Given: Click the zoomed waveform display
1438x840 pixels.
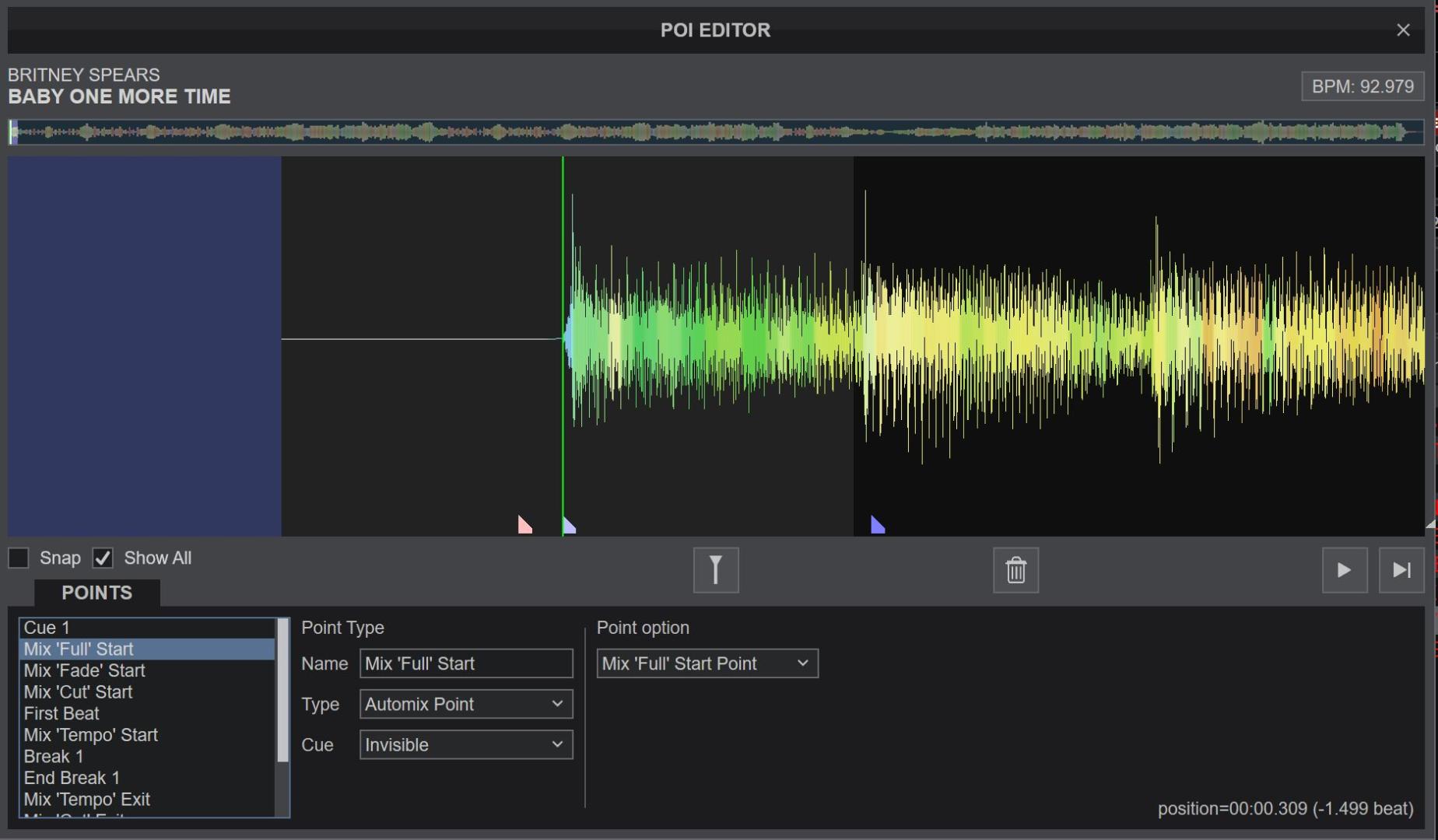Looking at the screenshot, I should pos(716,346).
